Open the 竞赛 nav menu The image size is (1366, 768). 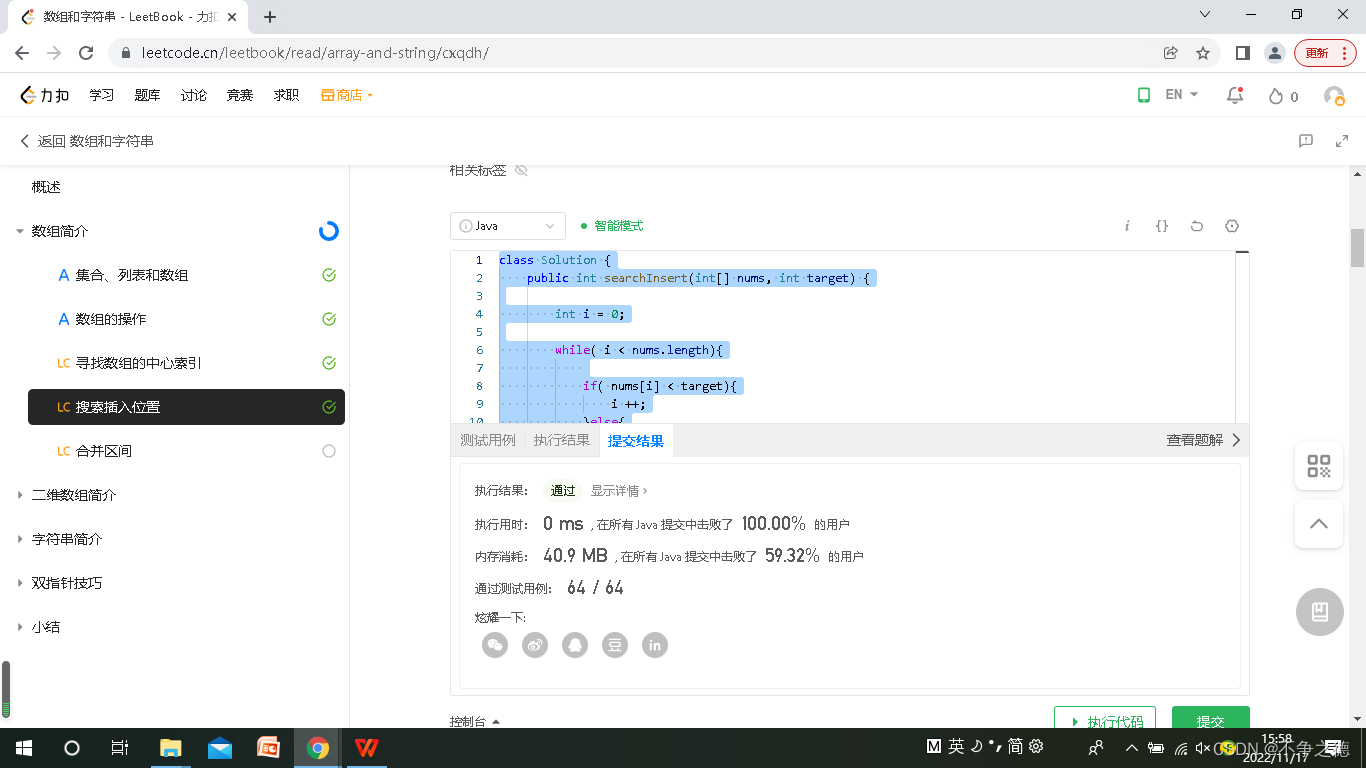point(240,95)
